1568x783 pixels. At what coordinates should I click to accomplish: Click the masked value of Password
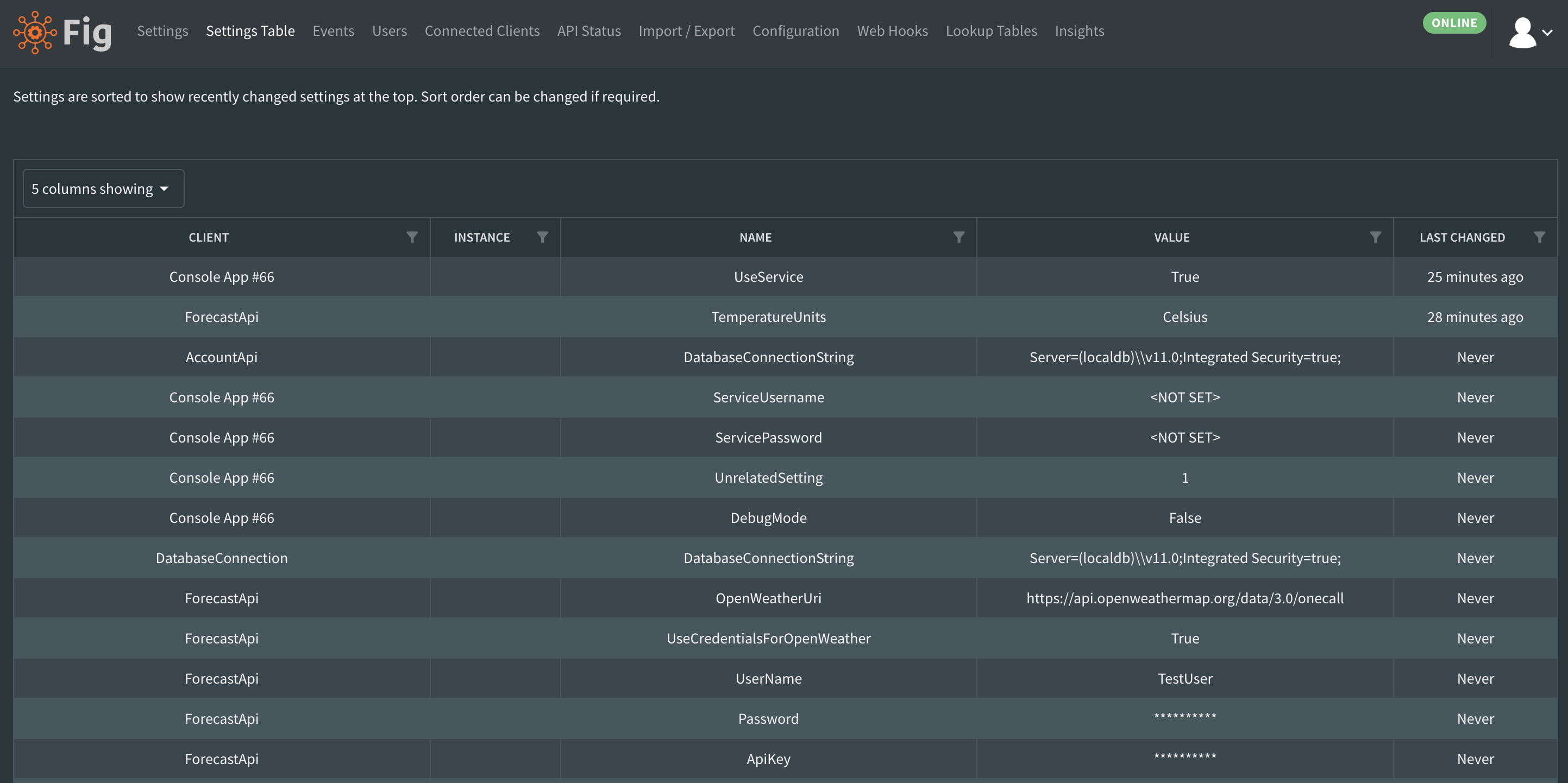1185,717
